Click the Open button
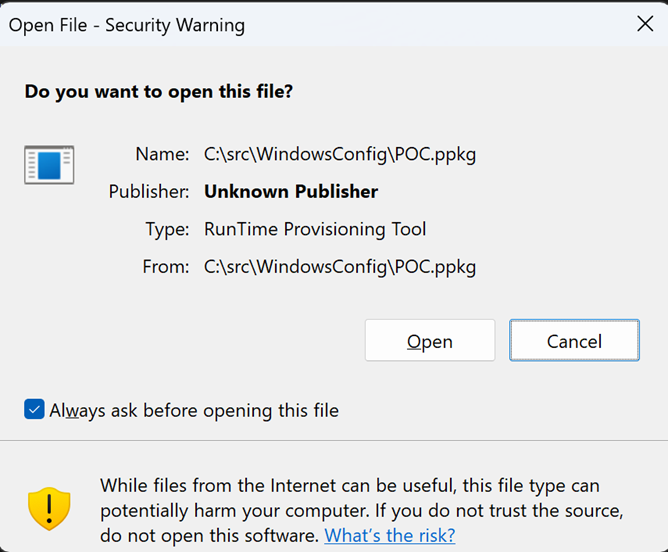The image size is (668, 552). [429, 341]
